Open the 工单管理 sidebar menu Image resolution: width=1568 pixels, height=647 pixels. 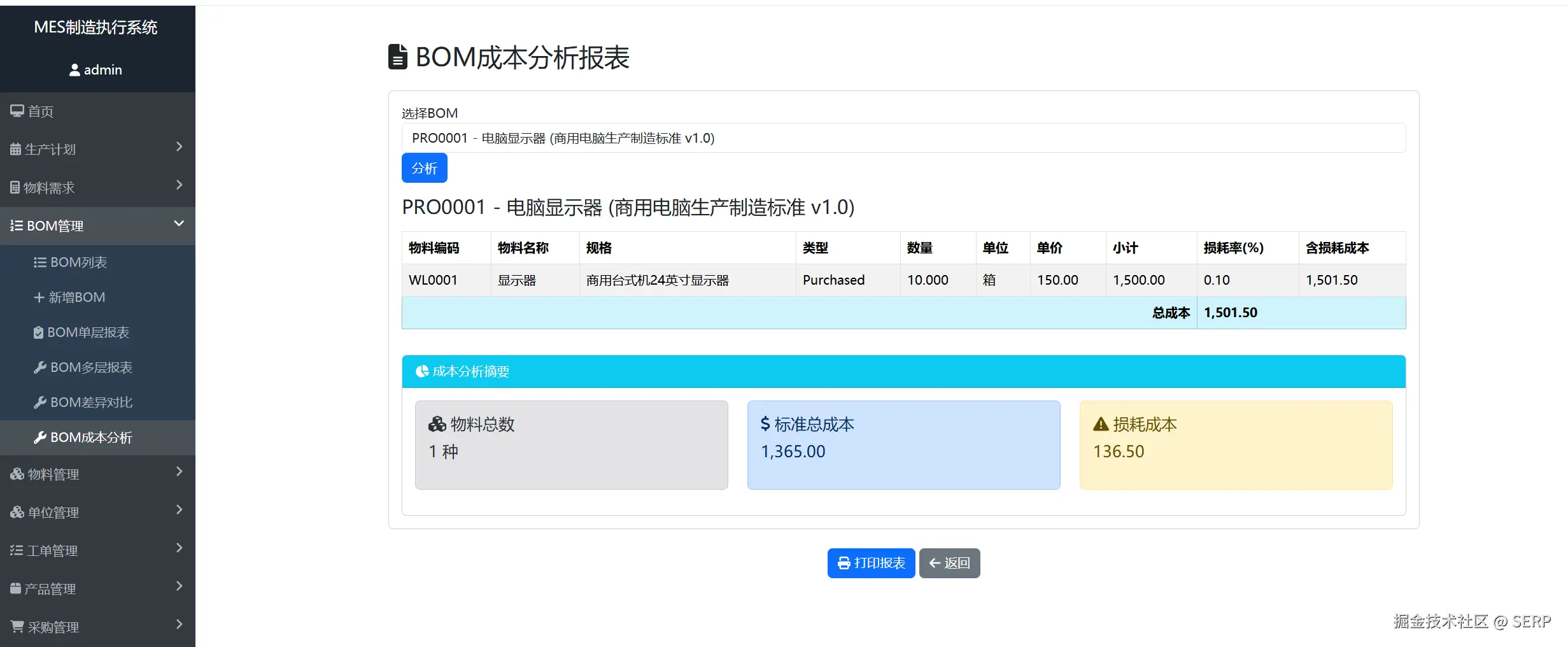(97, 551)
